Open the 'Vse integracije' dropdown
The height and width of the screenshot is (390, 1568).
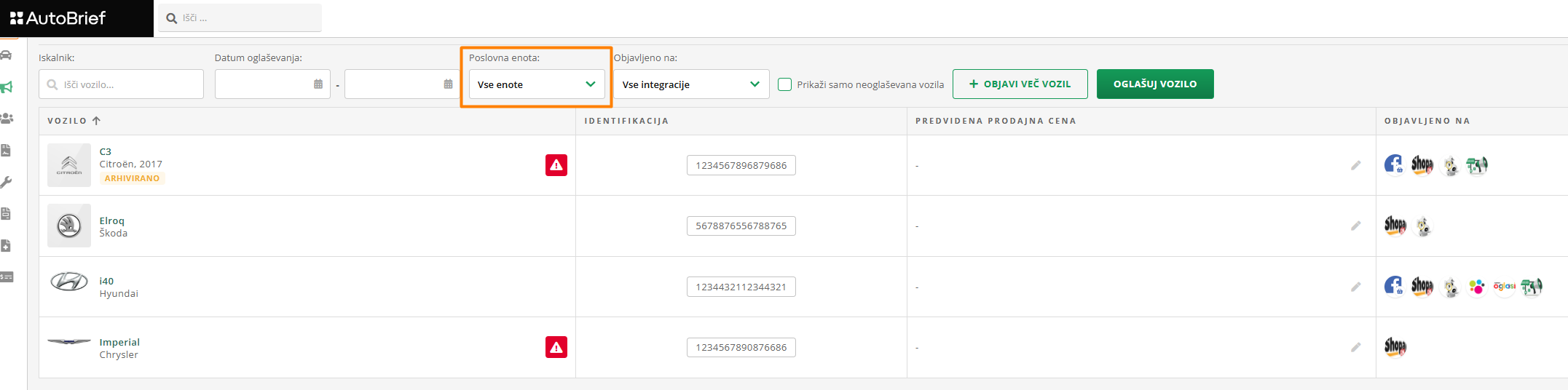(x=690, y=84)
